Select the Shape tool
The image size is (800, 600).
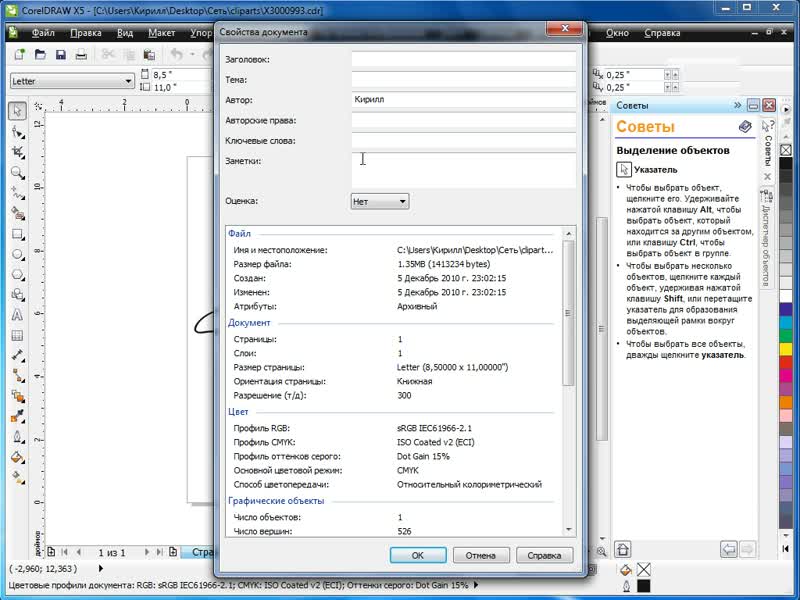click(x=17, y=132)
